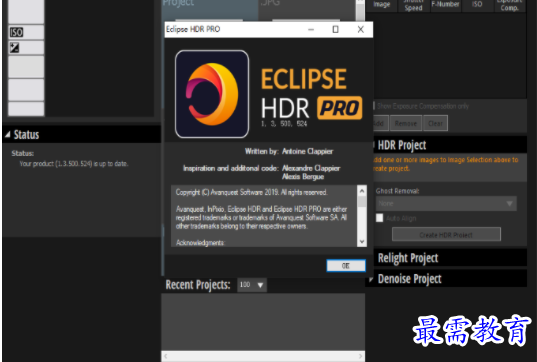The image size is (537, 362).
Task: Minimize the Eclipse HDR PRO window
Action: [x=311, y=29]
